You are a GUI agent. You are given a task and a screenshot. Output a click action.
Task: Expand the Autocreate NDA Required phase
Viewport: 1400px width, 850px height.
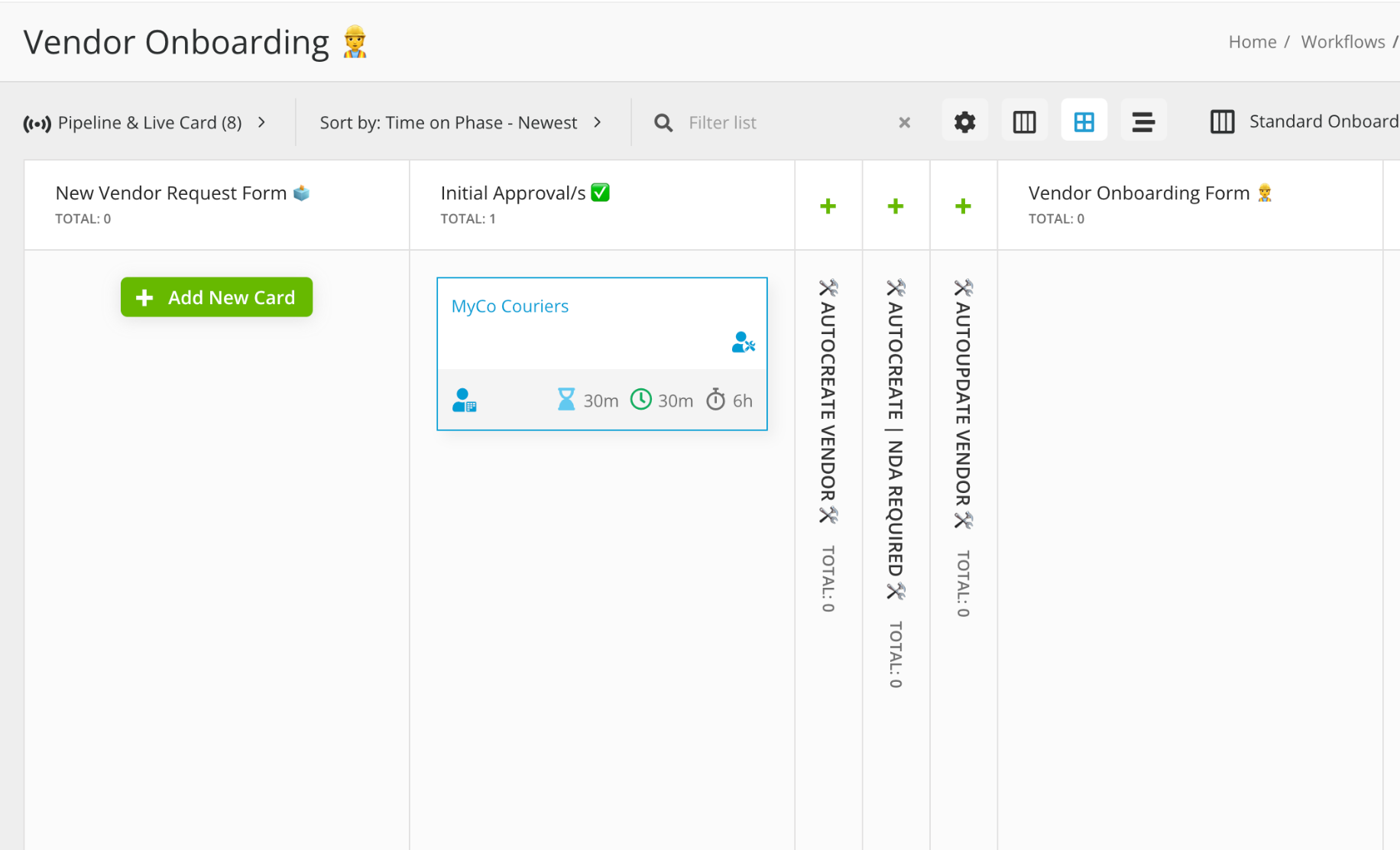pos(896,206)
